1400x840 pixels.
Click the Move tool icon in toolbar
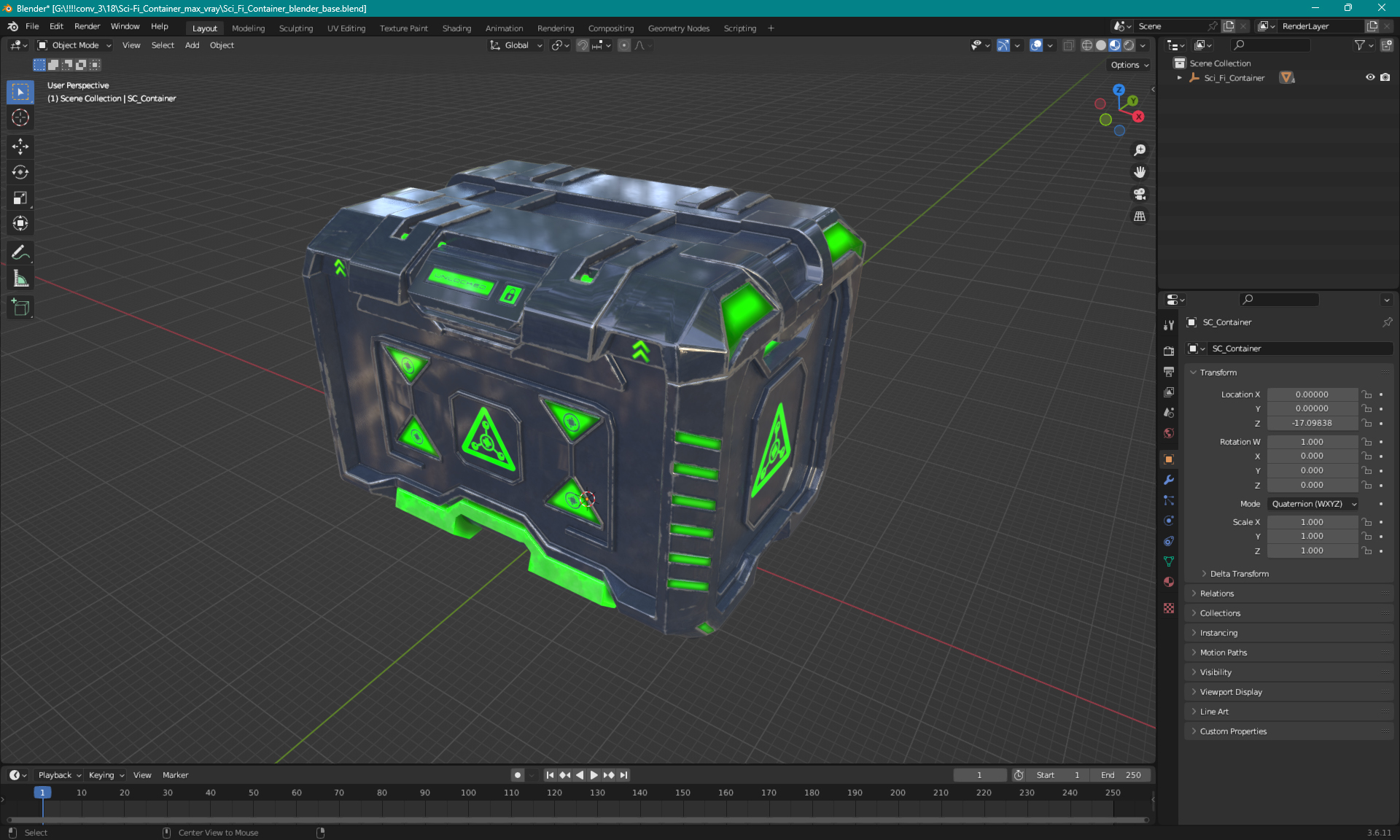pyautogui.click(x=22, y=146)
